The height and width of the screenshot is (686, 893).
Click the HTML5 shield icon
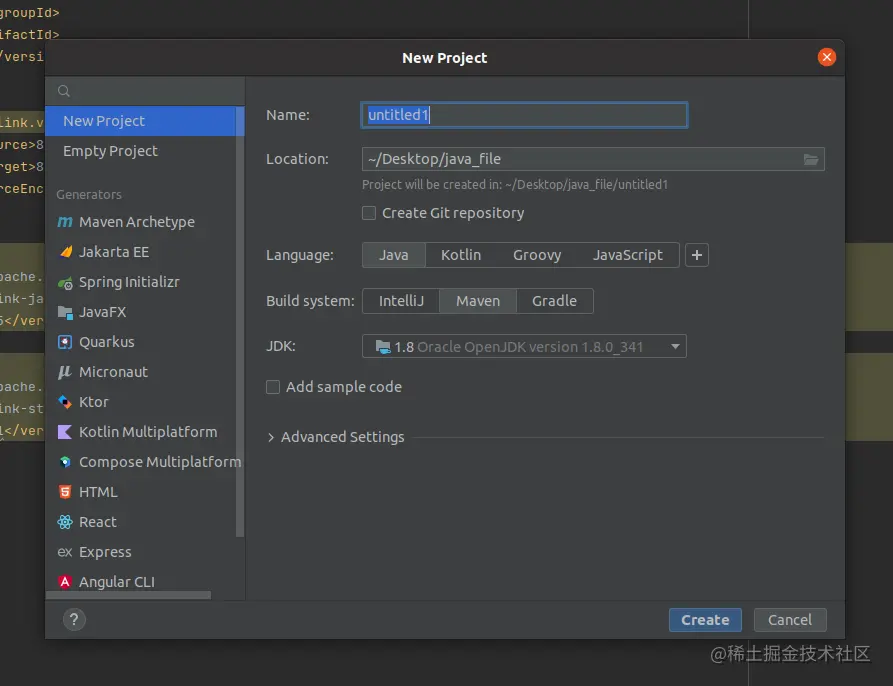point(65,492)
